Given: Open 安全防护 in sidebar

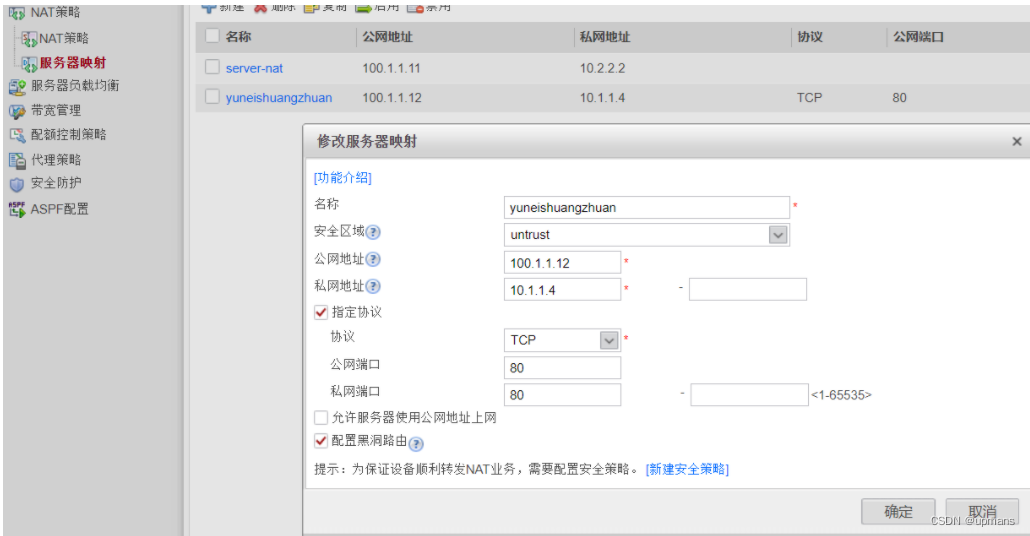Looking at the screenshot, I should (x=56, y=184).
